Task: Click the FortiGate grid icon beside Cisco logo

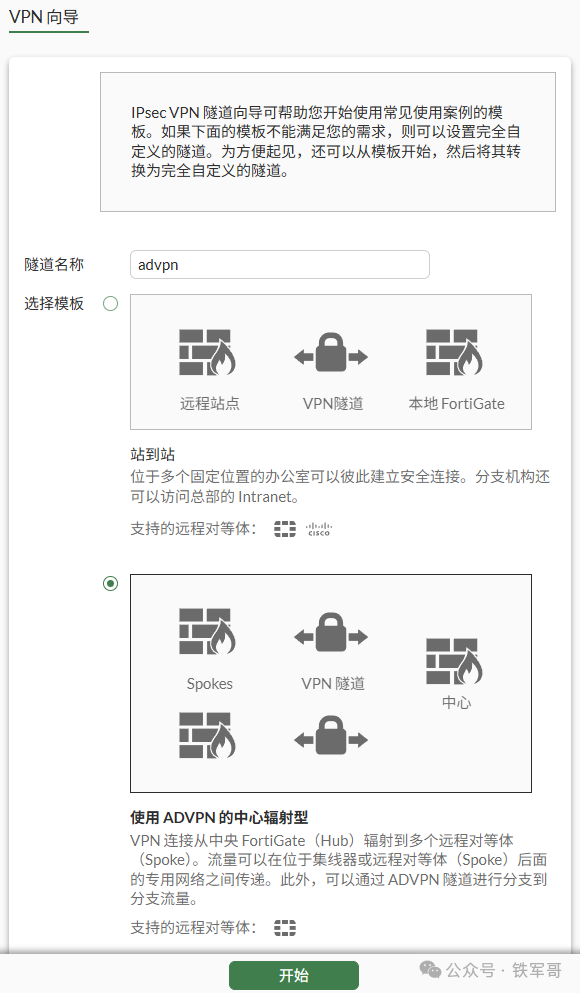Action: tap(284, 528)
